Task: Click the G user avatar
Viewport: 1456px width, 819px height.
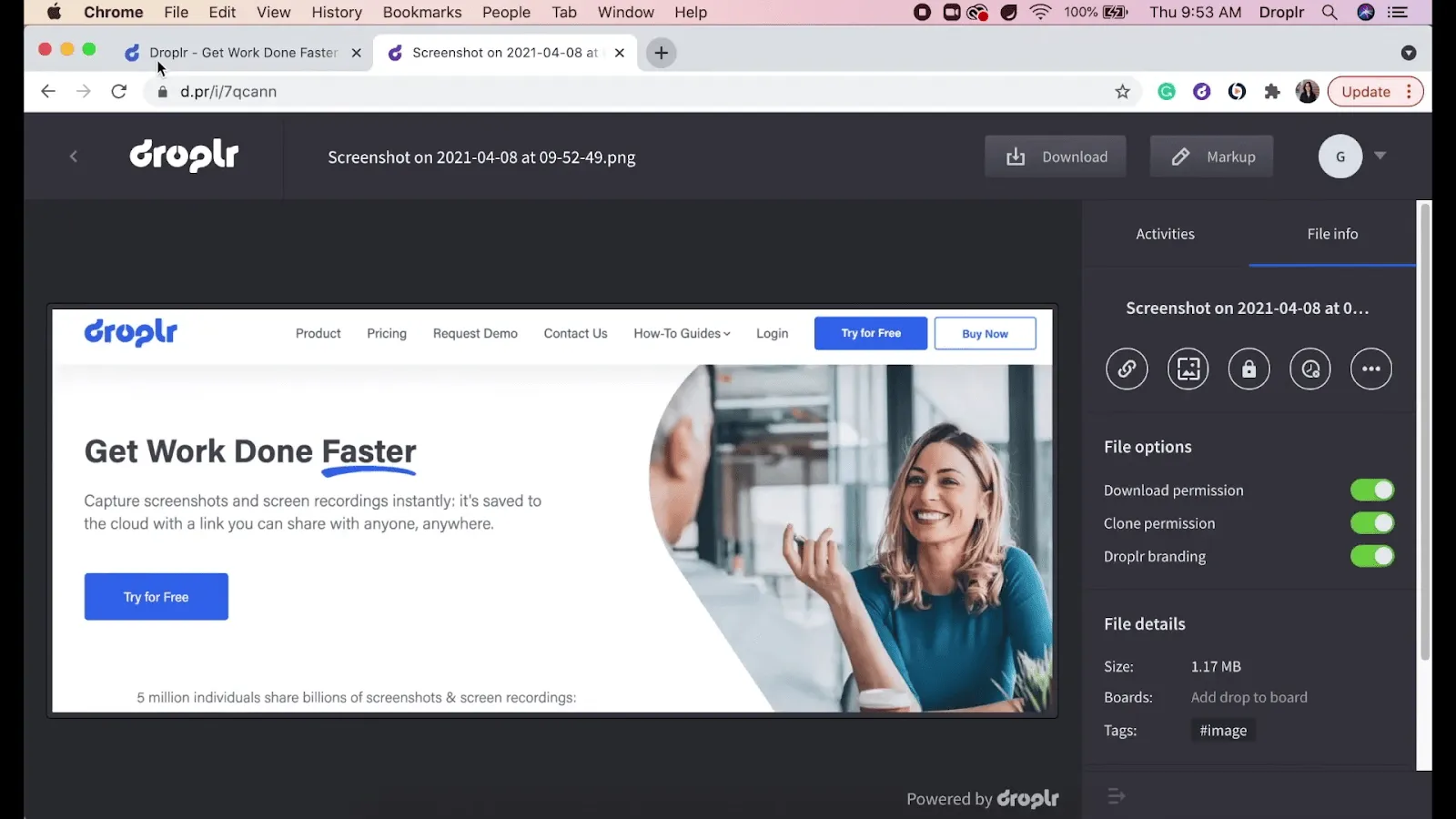Action: pyautogui.click(x=1340, y=157)
